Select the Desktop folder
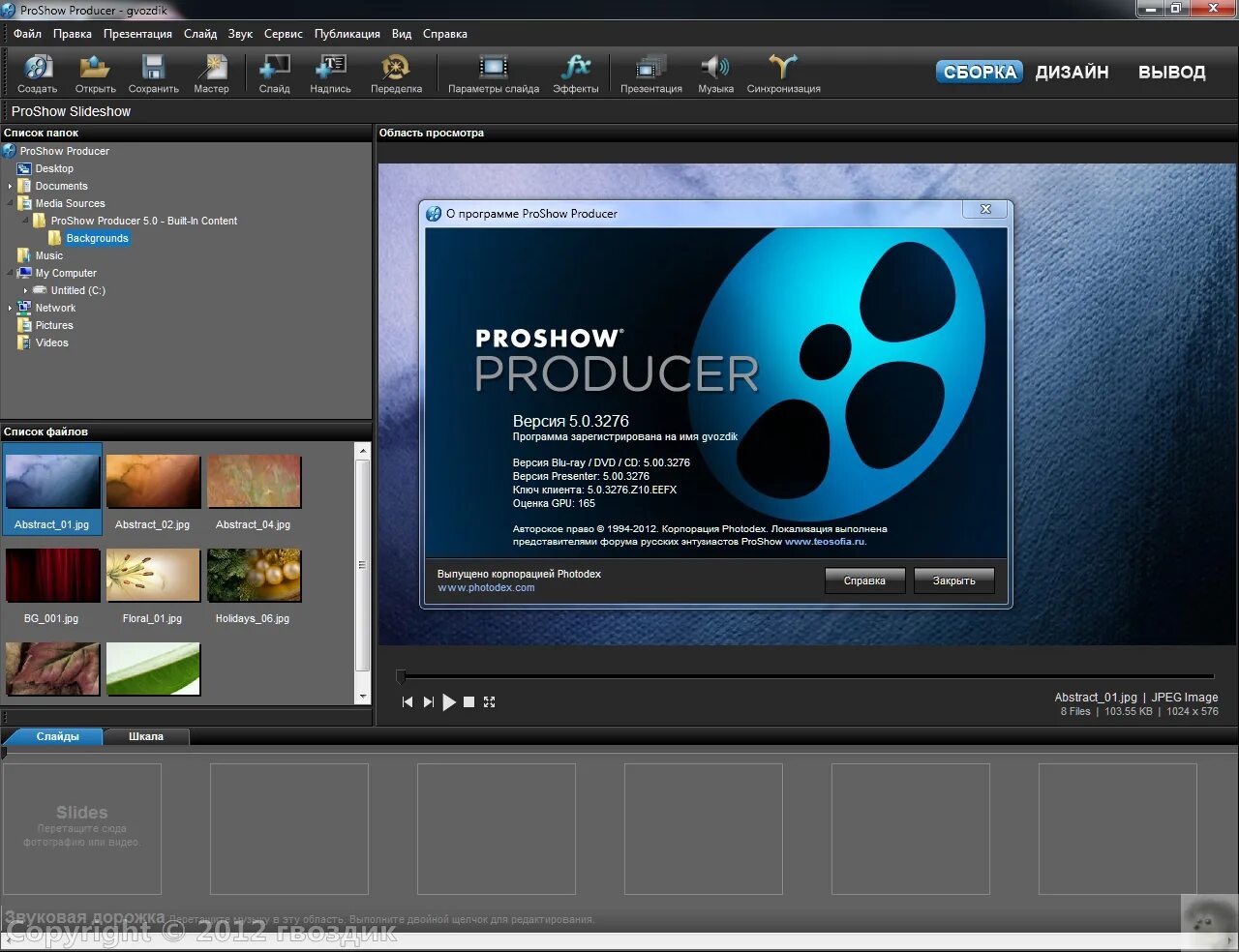This screenshot has width=1239, height=952. 54,168
